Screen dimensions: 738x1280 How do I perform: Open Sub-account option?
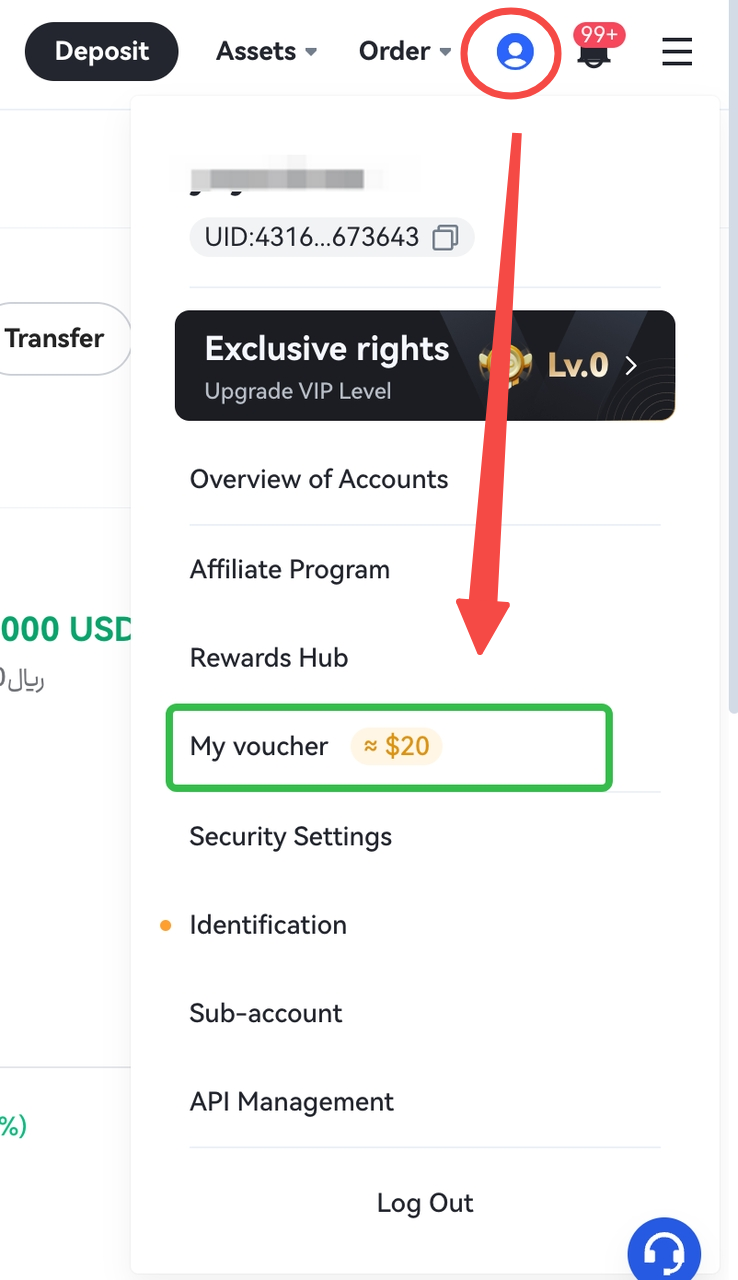pos(266,1013)
